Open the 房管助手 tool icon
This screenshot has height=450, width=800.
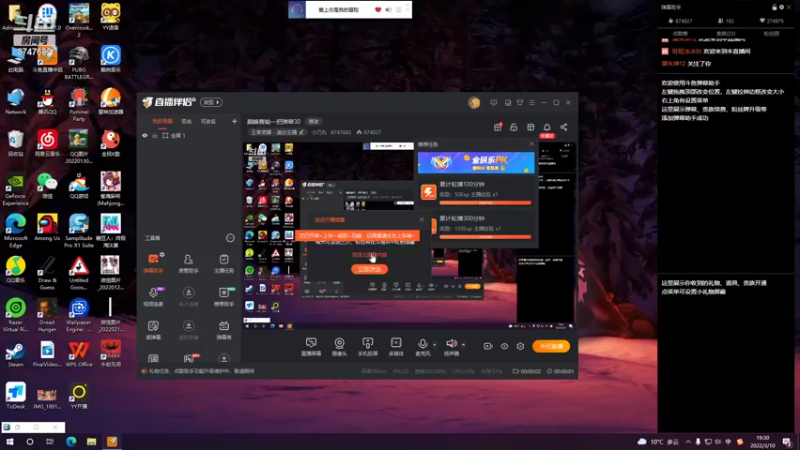[188, 263]
